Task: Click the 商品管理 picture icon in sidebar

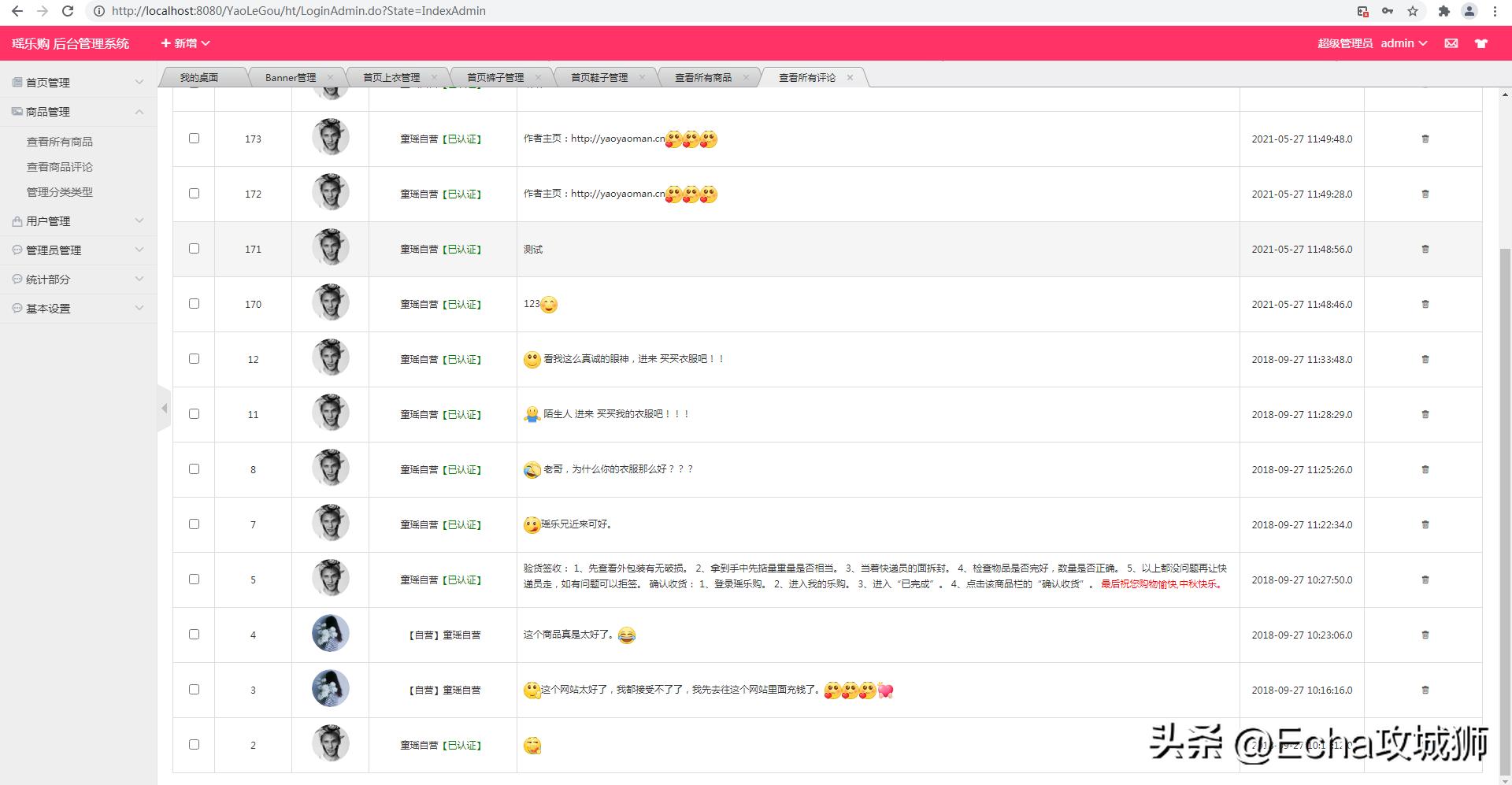Action: pyautogui.click(x=15, y=111)
